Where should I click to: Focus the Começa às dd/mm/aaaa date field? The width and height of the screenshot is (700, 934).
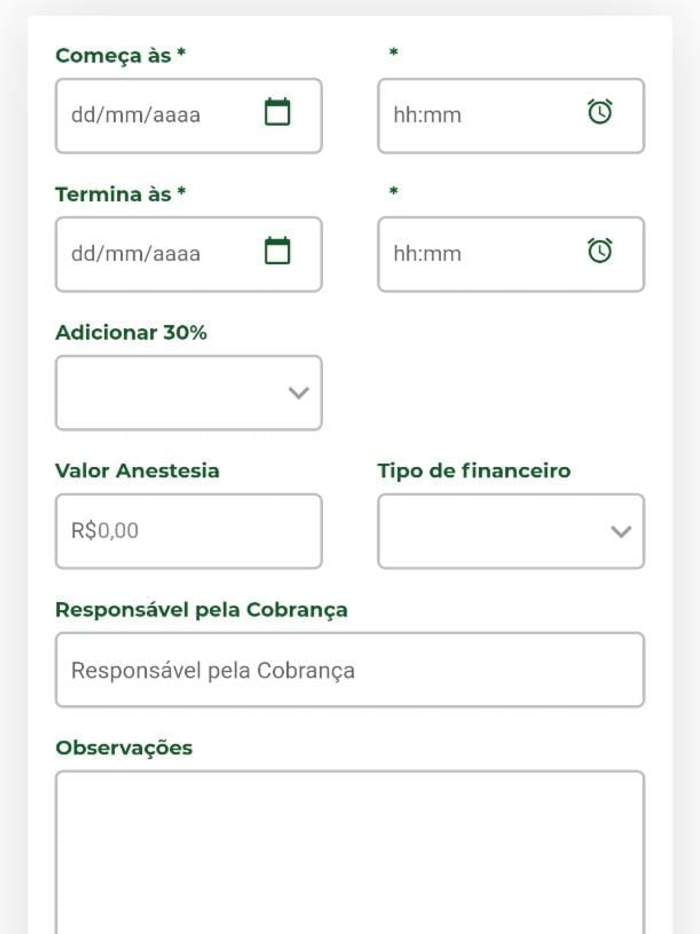tap(189, 116)
